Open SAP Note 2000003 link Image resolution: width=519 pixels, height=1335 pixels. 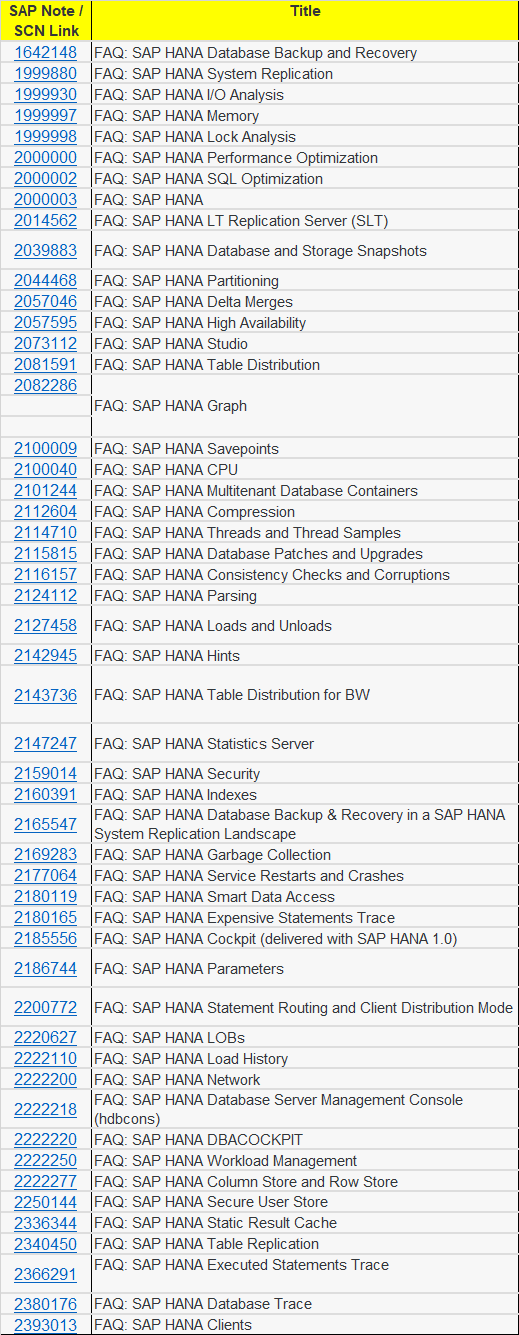click(x=45, y=200)
